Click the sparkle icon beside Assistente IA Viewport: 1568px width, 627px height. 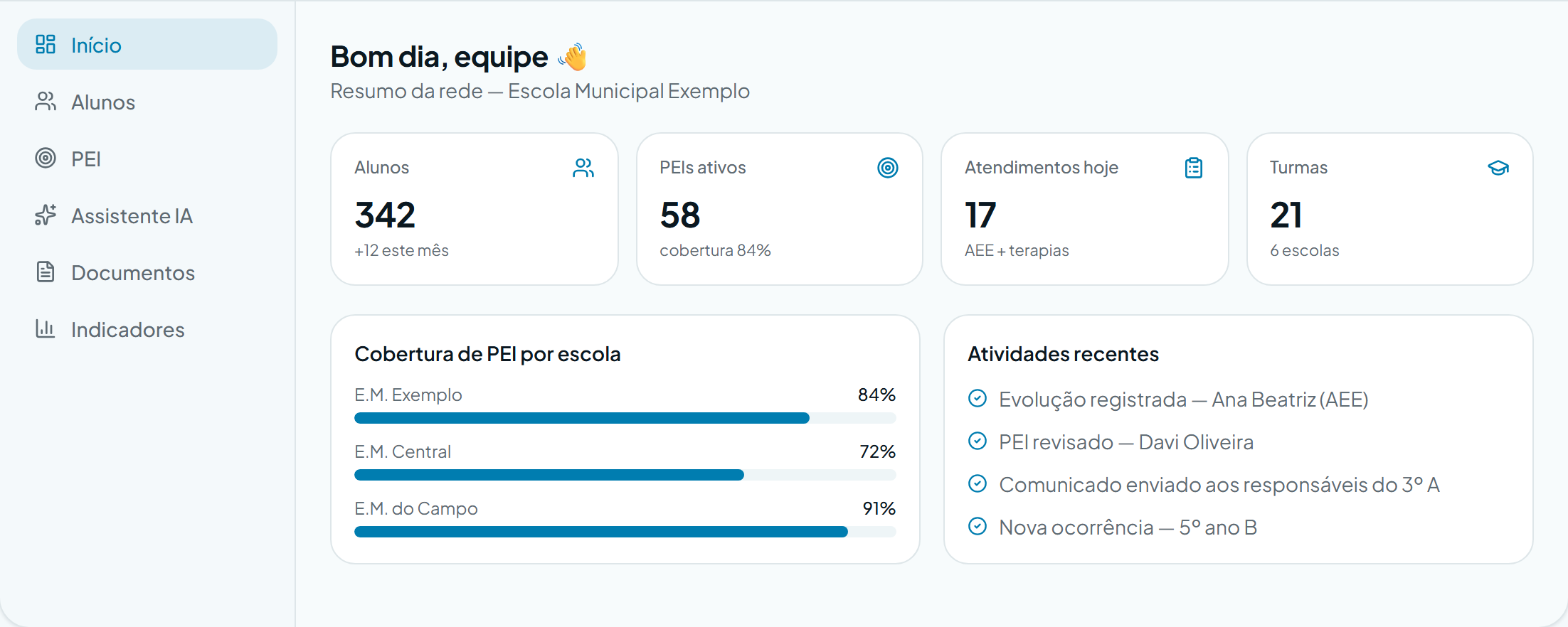pos(46,215)
